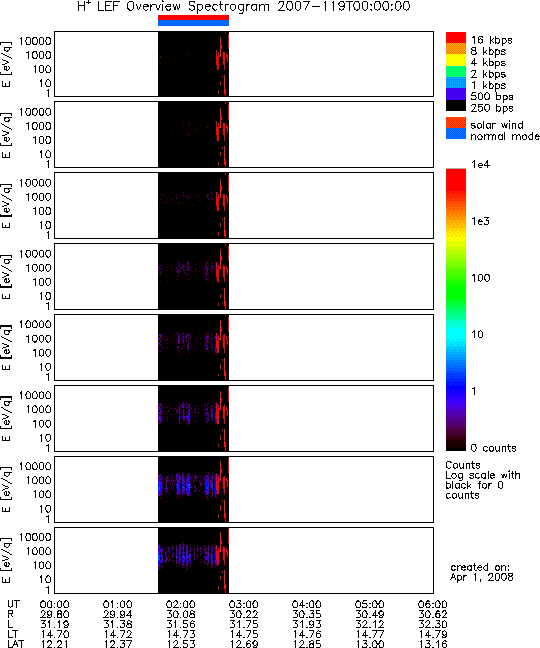Screen dimensions: 540x648
Task: Click the spectrogram title text
Action: point(244,7)
